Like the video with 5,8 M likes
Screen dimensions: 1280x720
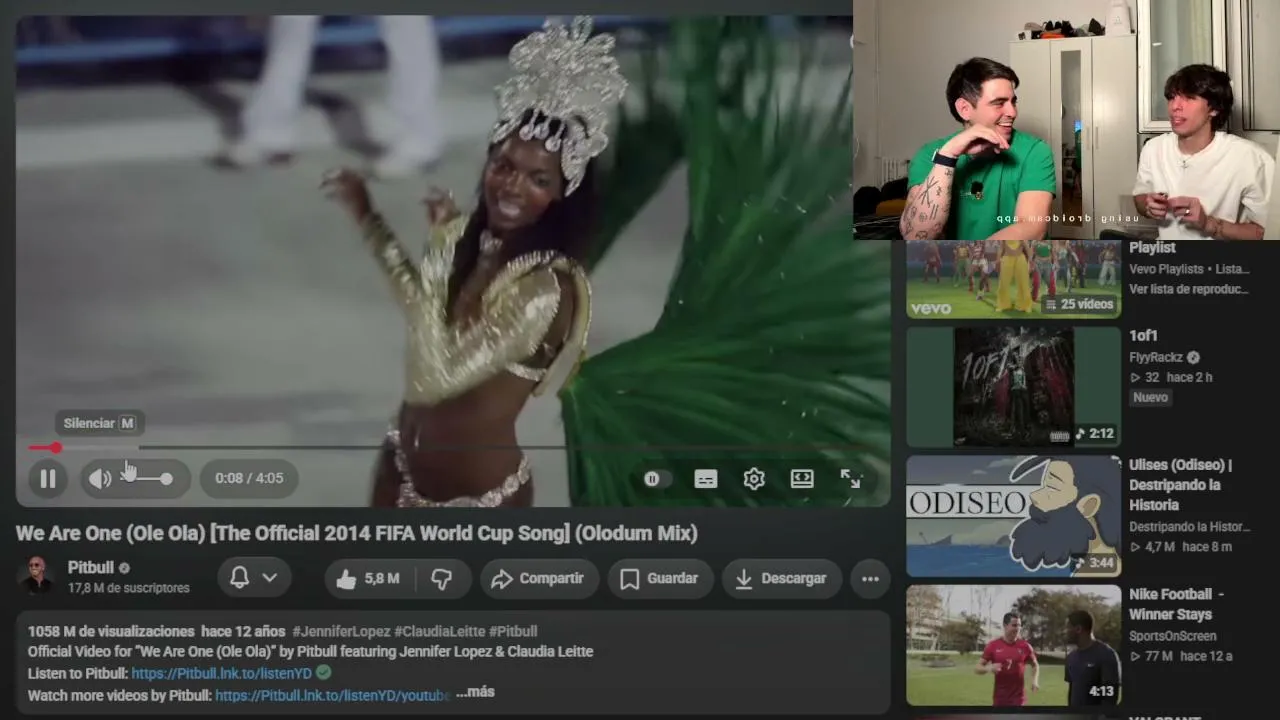coord(367,578)
